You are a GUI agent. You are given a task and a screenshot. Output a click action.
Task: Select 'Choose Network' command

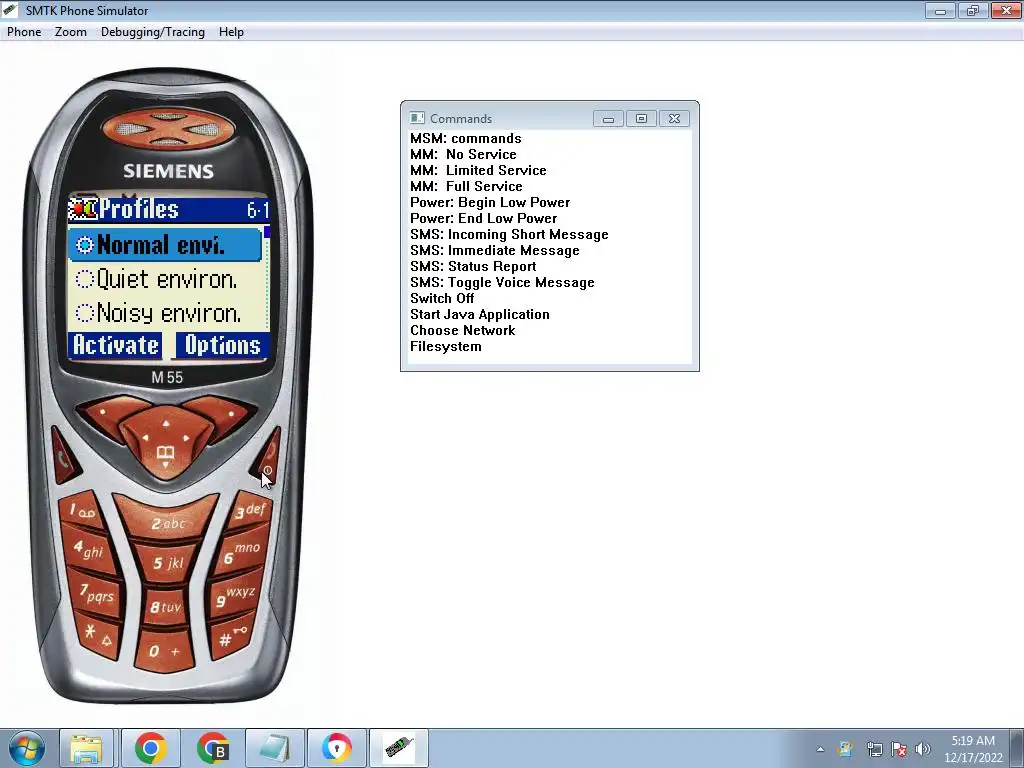click(x=462, y=330)
